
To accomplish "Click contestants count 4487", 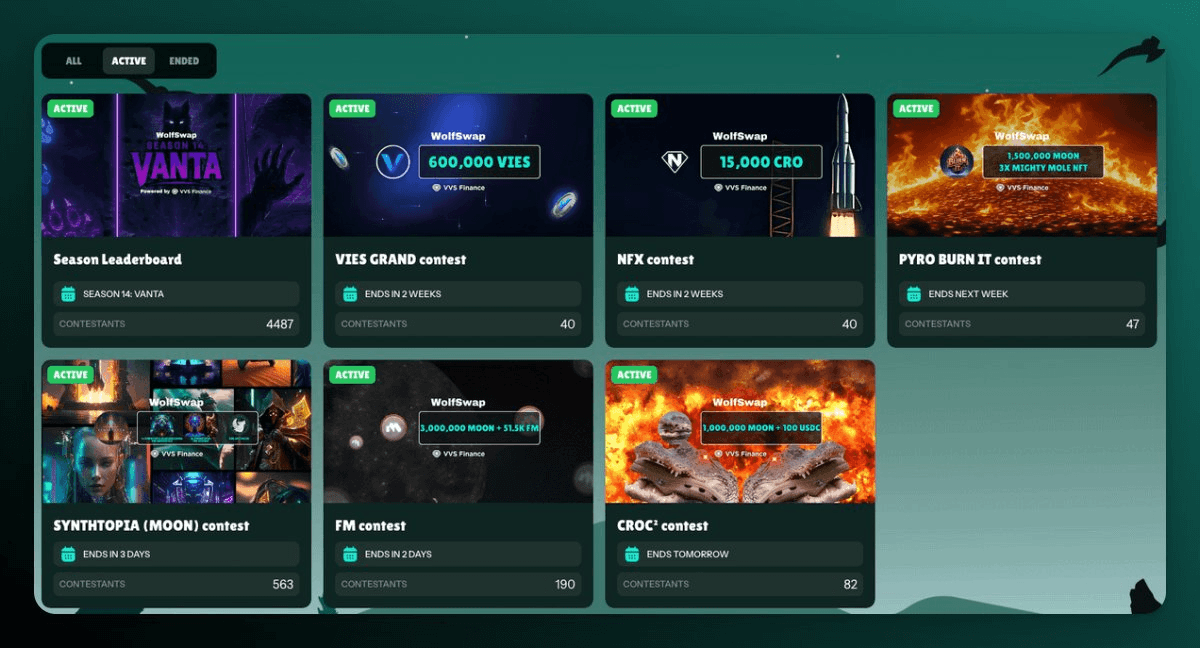I will coord(280,324).
